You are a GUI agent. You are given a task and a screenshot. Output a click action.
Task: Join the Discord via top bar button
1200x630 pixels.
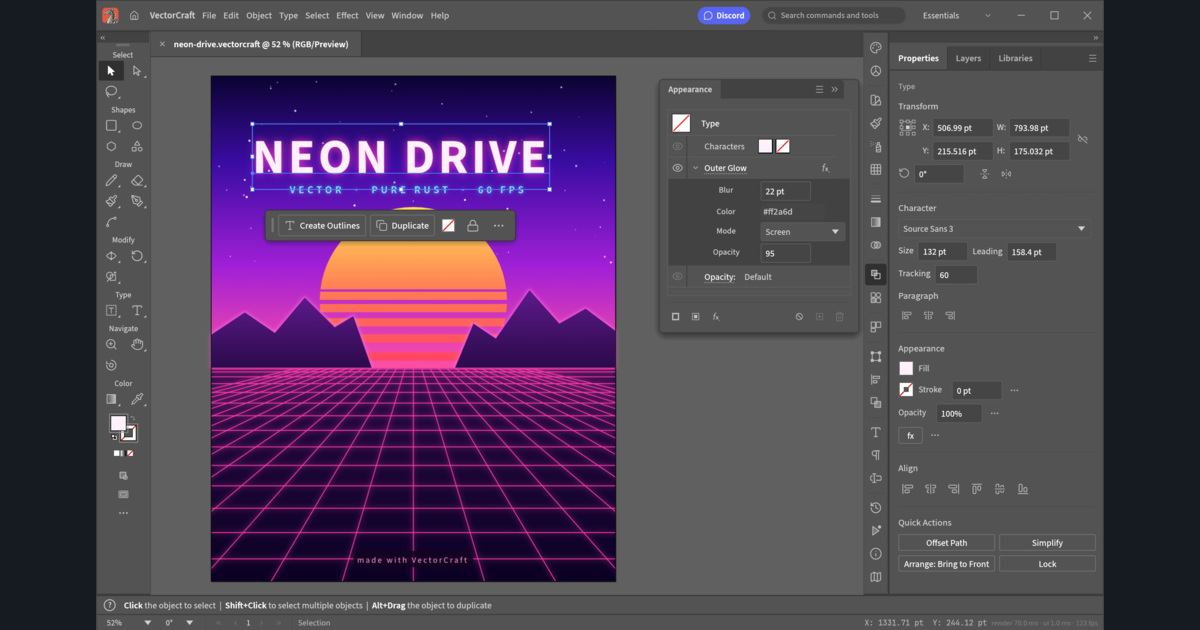(724, 16)
